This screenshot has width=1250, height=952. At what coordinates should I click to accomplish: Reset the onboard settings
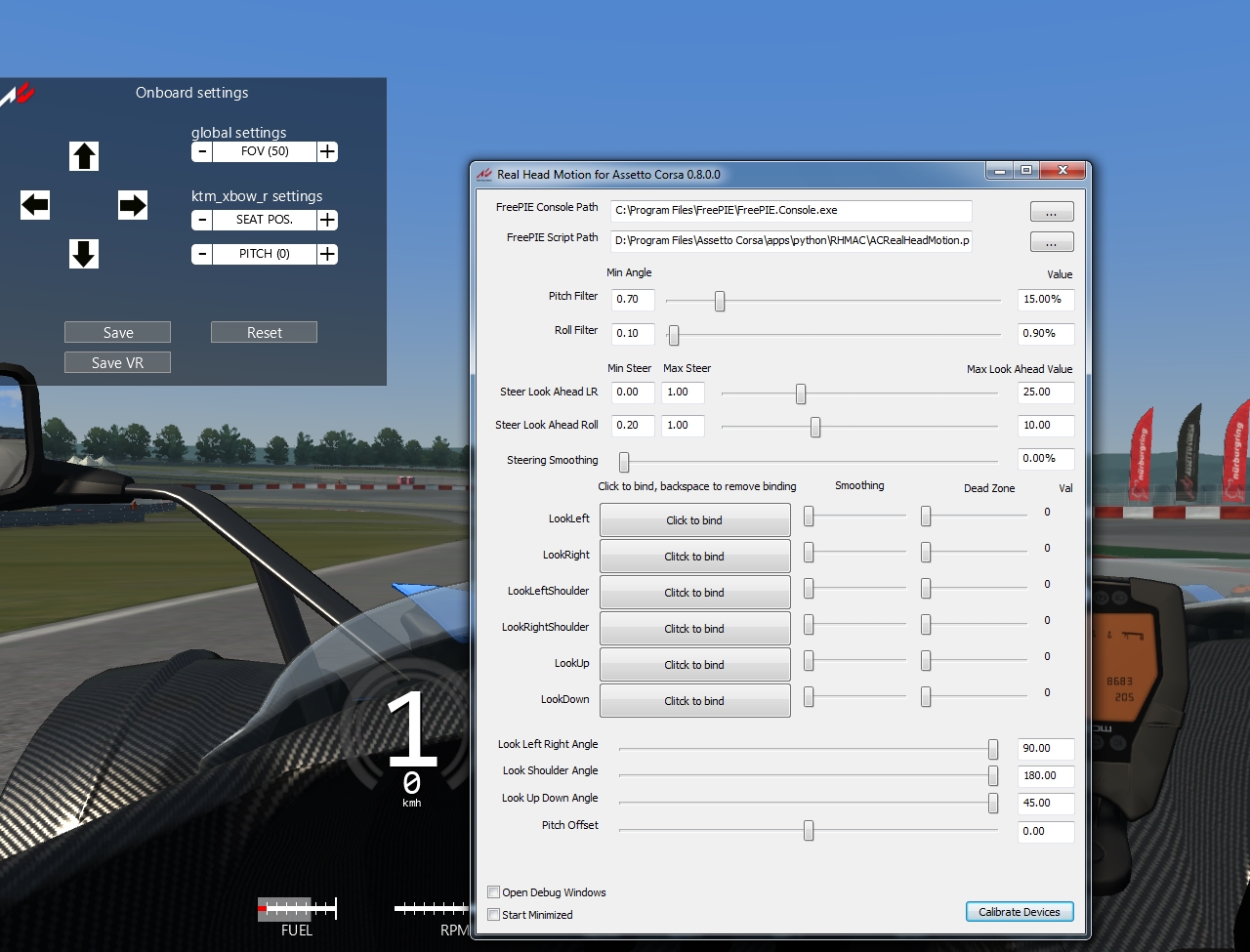264,333
